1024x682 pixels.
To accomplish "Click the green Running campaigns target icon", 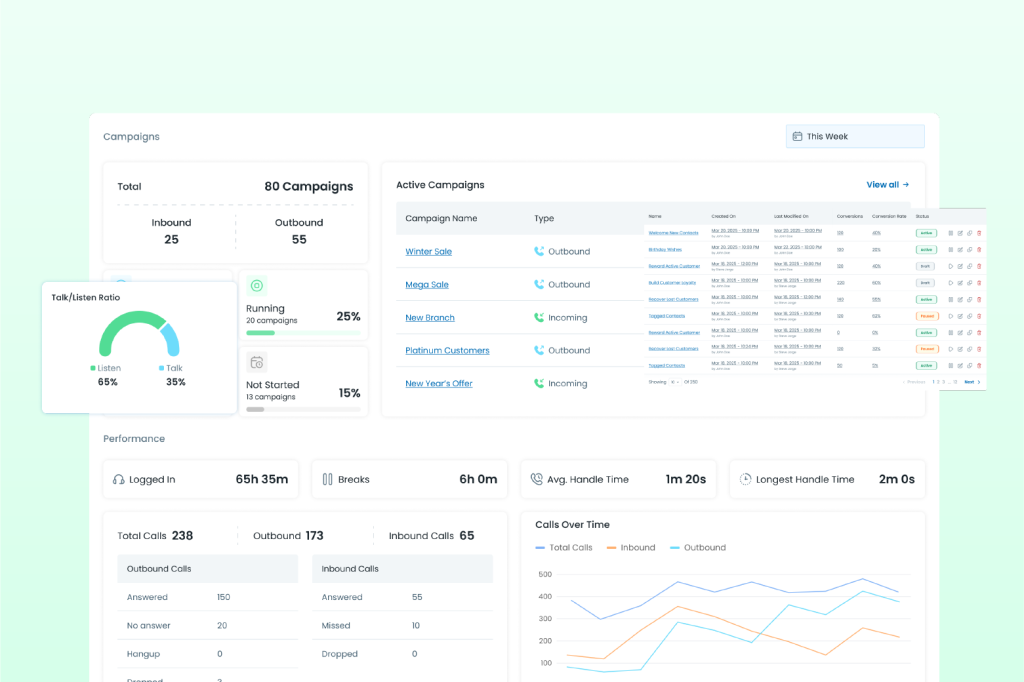I will coord(257,286).
